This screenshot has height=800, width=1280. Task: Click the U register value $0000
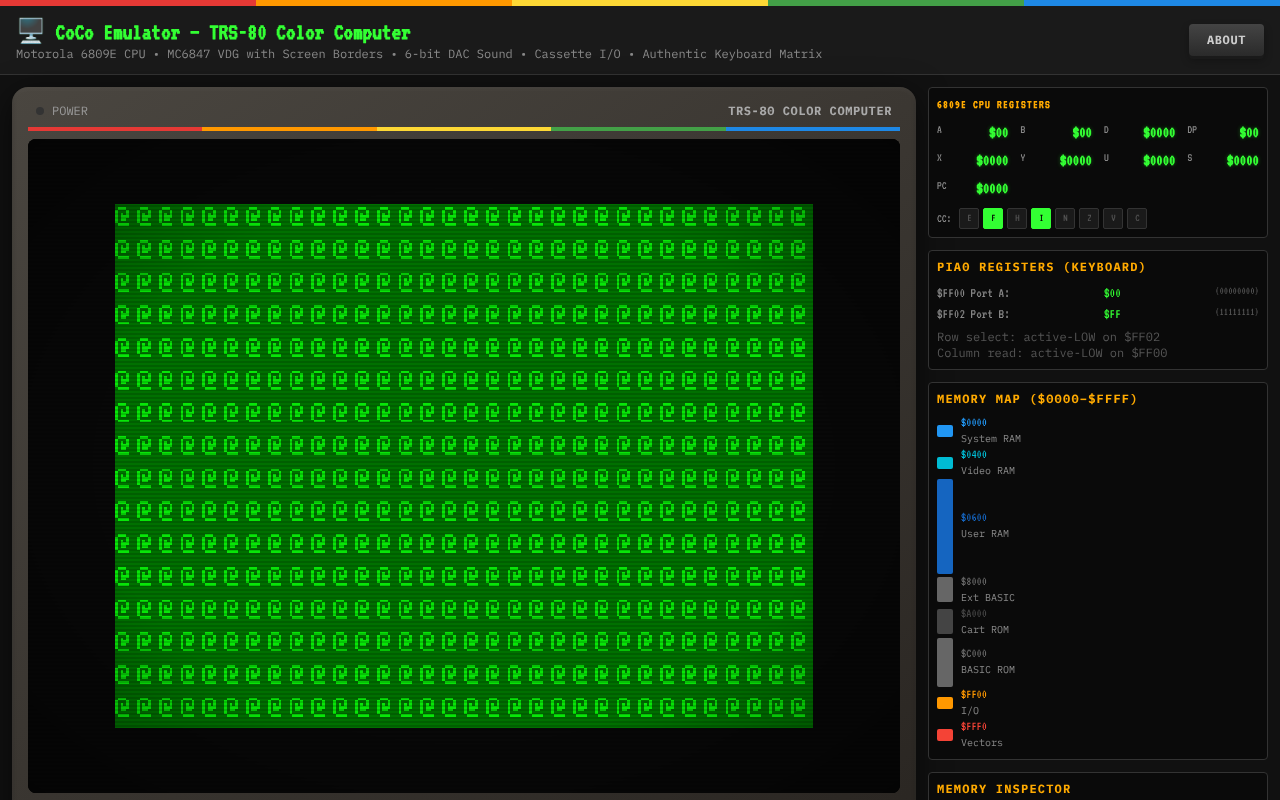tap(1159, 161)
